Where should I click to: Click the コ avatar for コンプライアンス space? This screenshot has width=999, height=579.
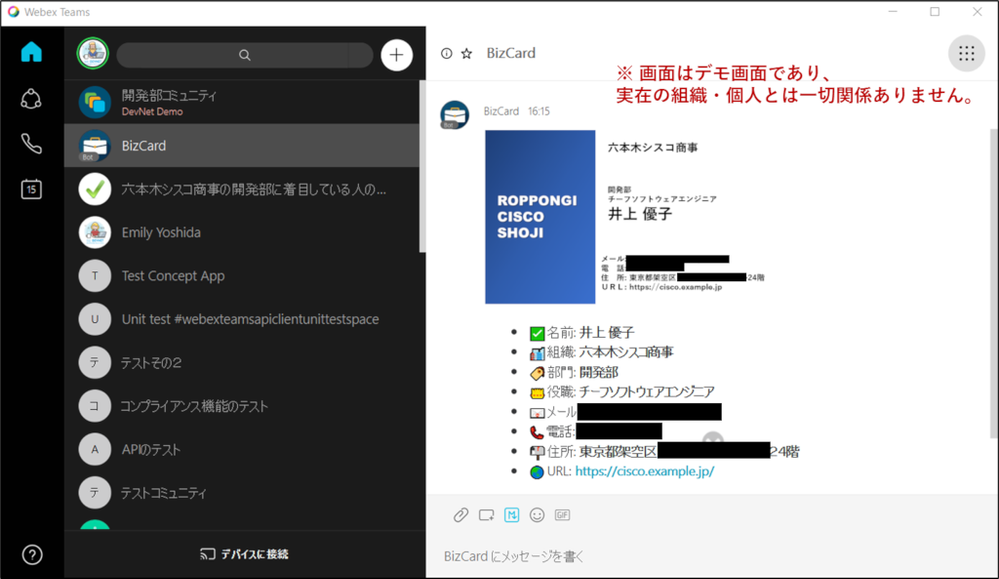tap(94, 406)
